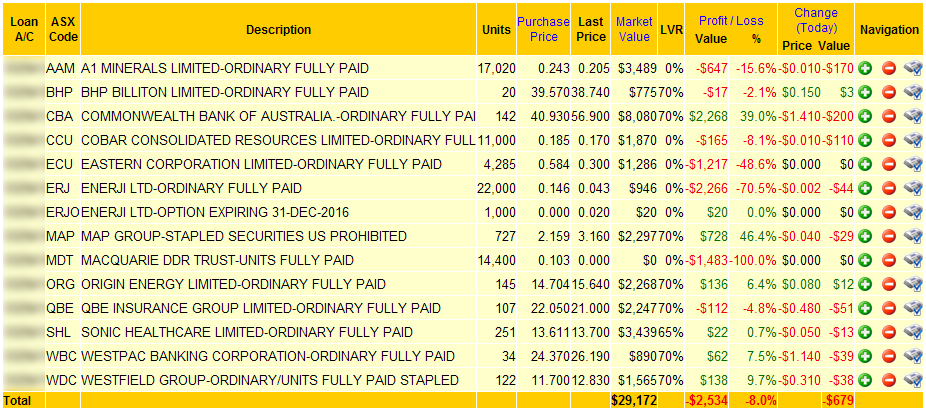The width and height of the screenshot is (926, 411).
Task: Click the Last Price column header
Action: click(x=592, y=29)
